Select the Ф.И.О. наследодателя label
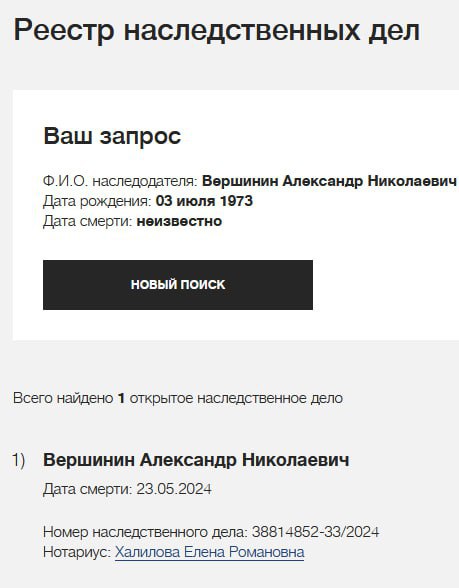This screenshot has height=588, width=459. [120, 181]
